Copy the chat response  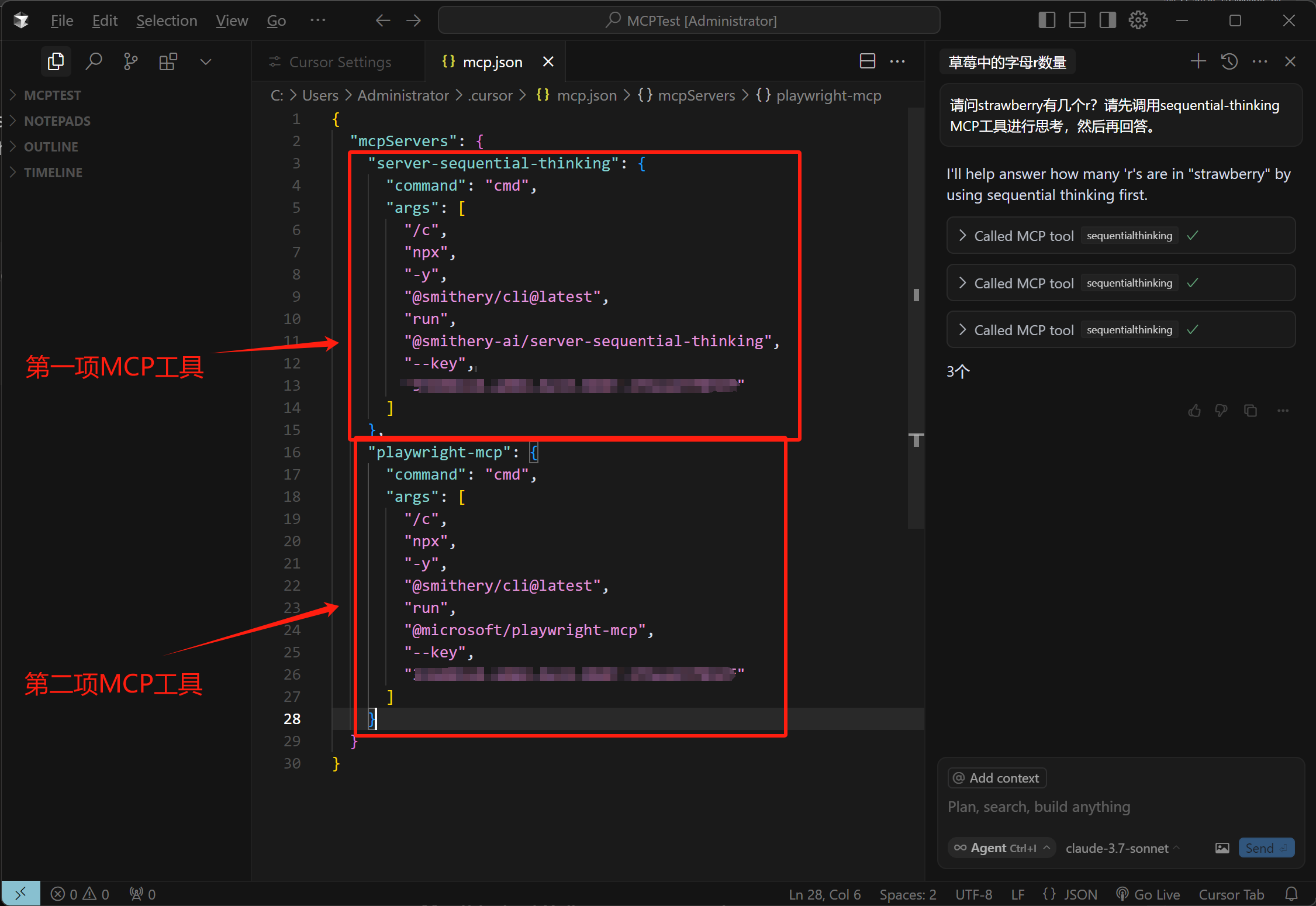point(1251,411)
